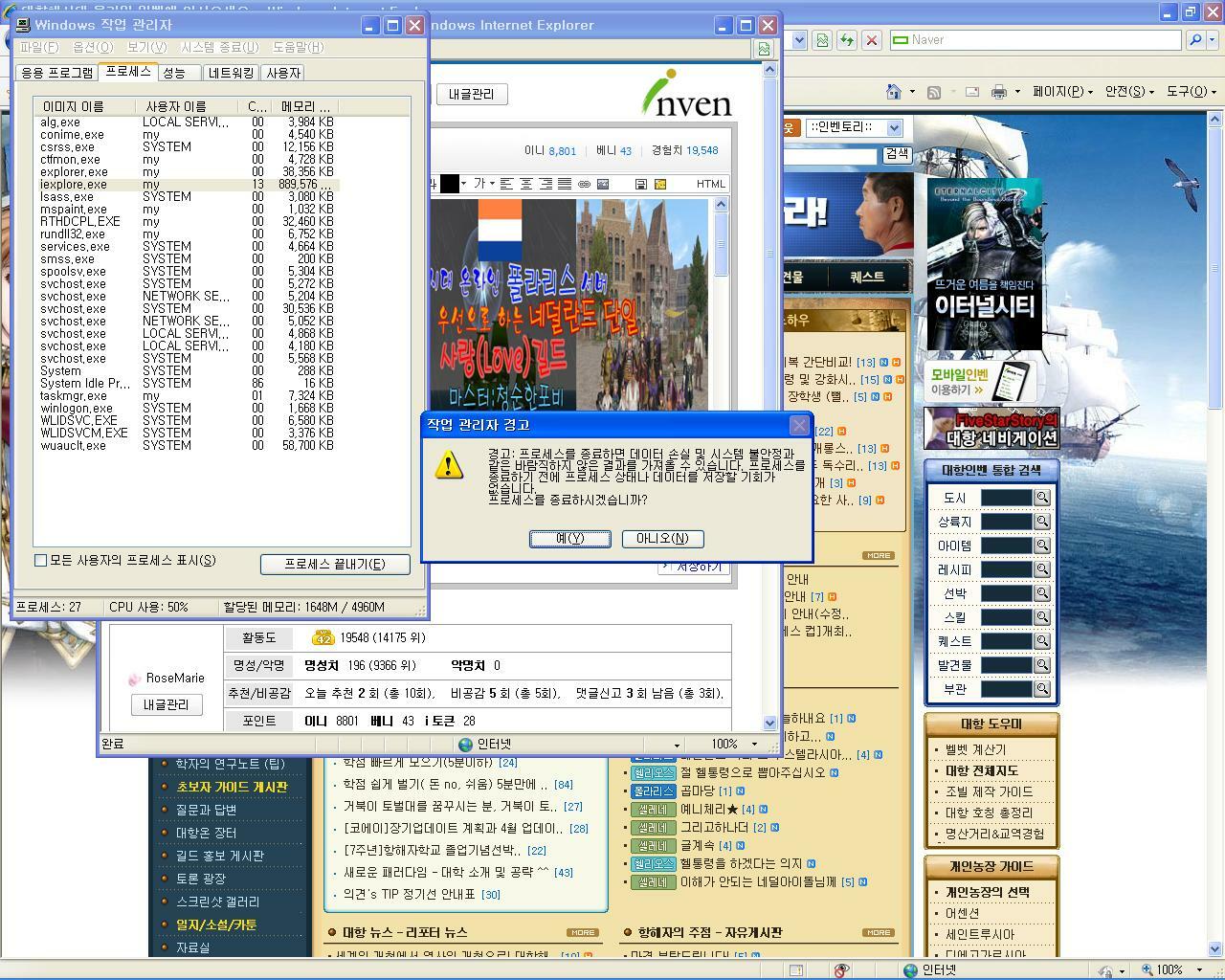The height and width of the screenshot is (980, 1225).
Task: Click the magnifier icon next to 도시
Action: (1042, 498)
